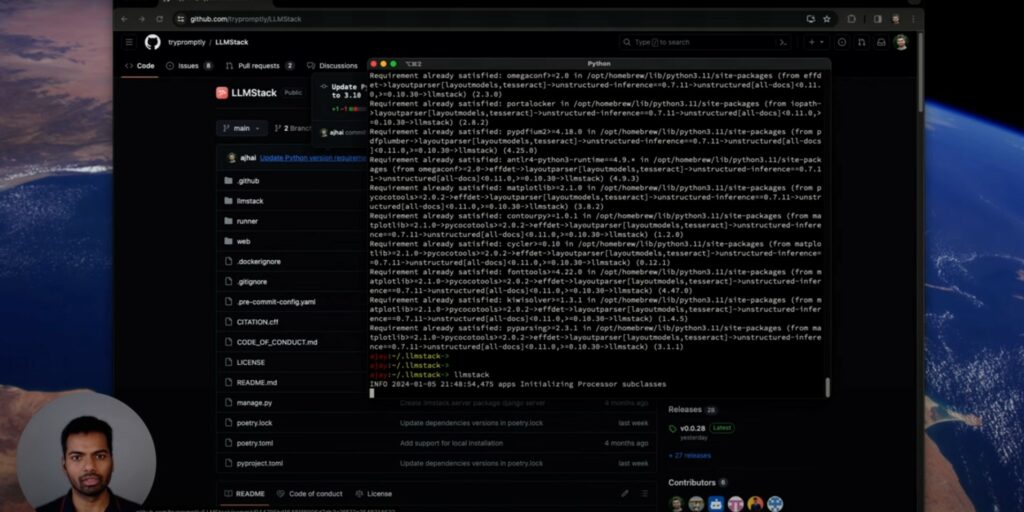Click the trypromptly owner link
Screen dimensions: 1024x512
pyautogui.click(x=187, y=42)
